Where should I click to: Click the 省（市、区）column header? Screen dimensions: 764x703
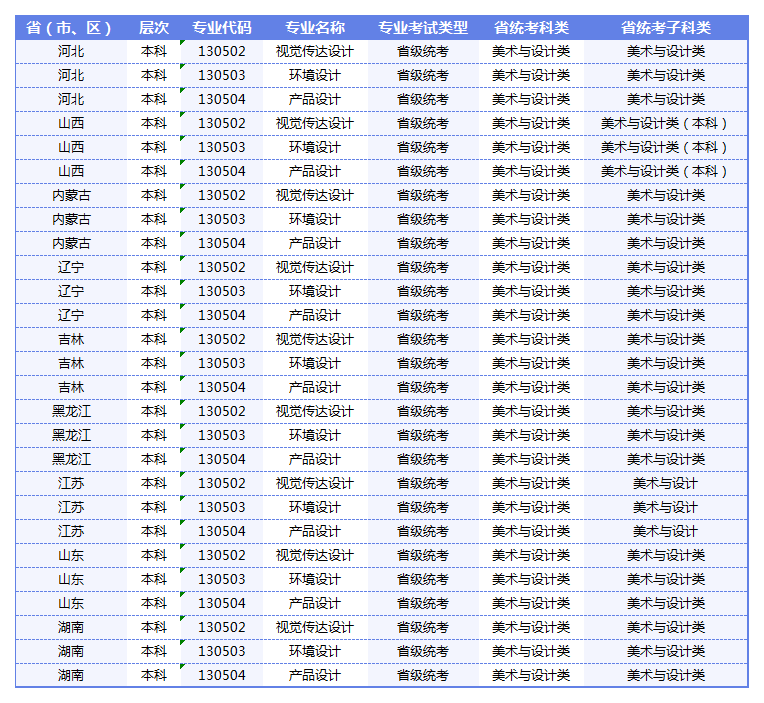[70, 27]
